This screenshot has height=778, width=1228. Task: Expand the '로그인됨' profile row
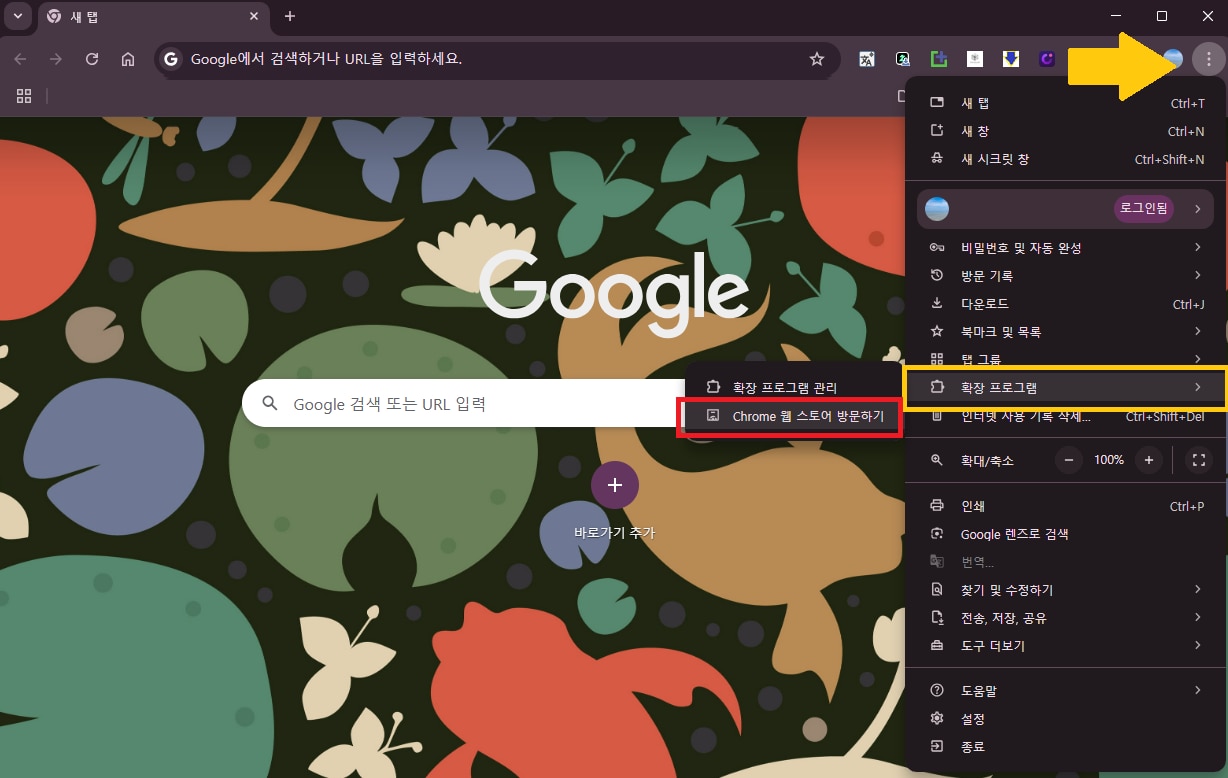tap(1066, 209)
